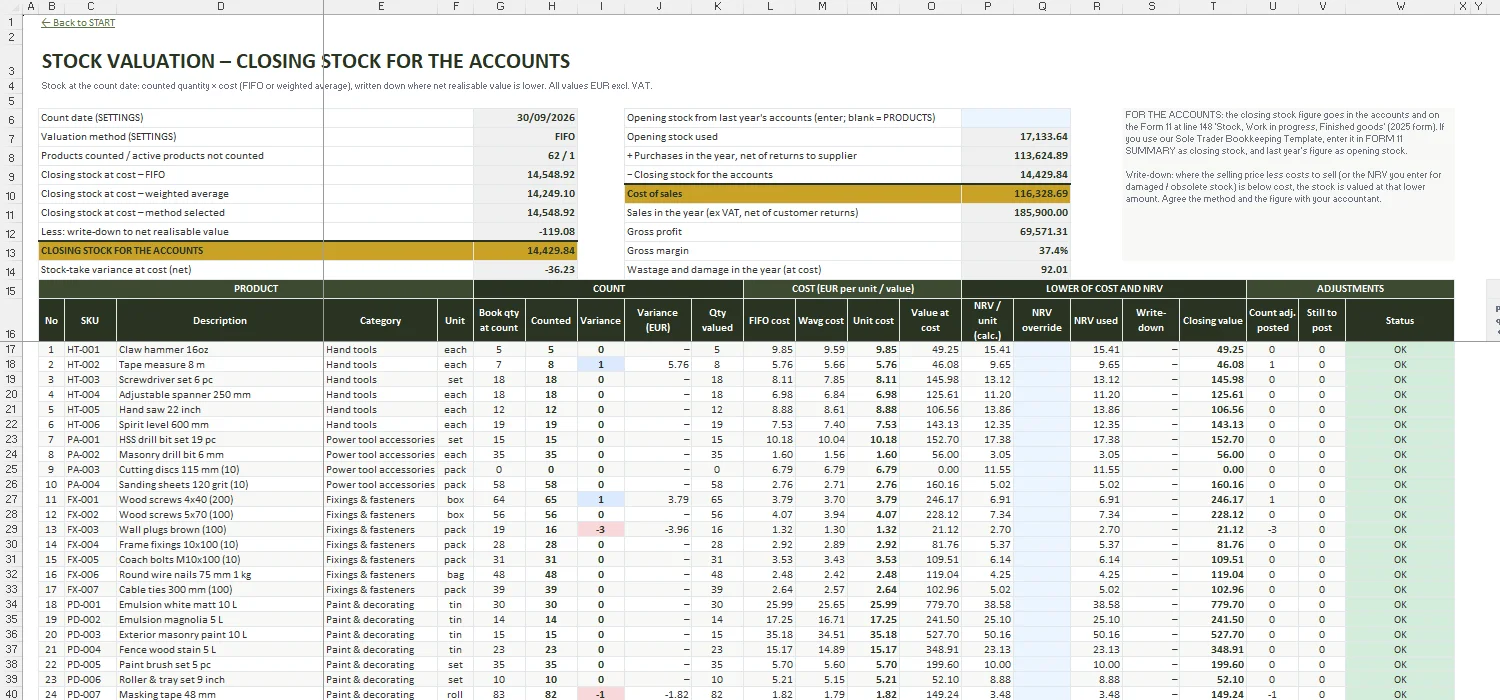1500x700 pixels.
Task: Select closing stock for accounts value 14,429.84 in gold row
Action: pyautogui.click(x=526, y=251)
